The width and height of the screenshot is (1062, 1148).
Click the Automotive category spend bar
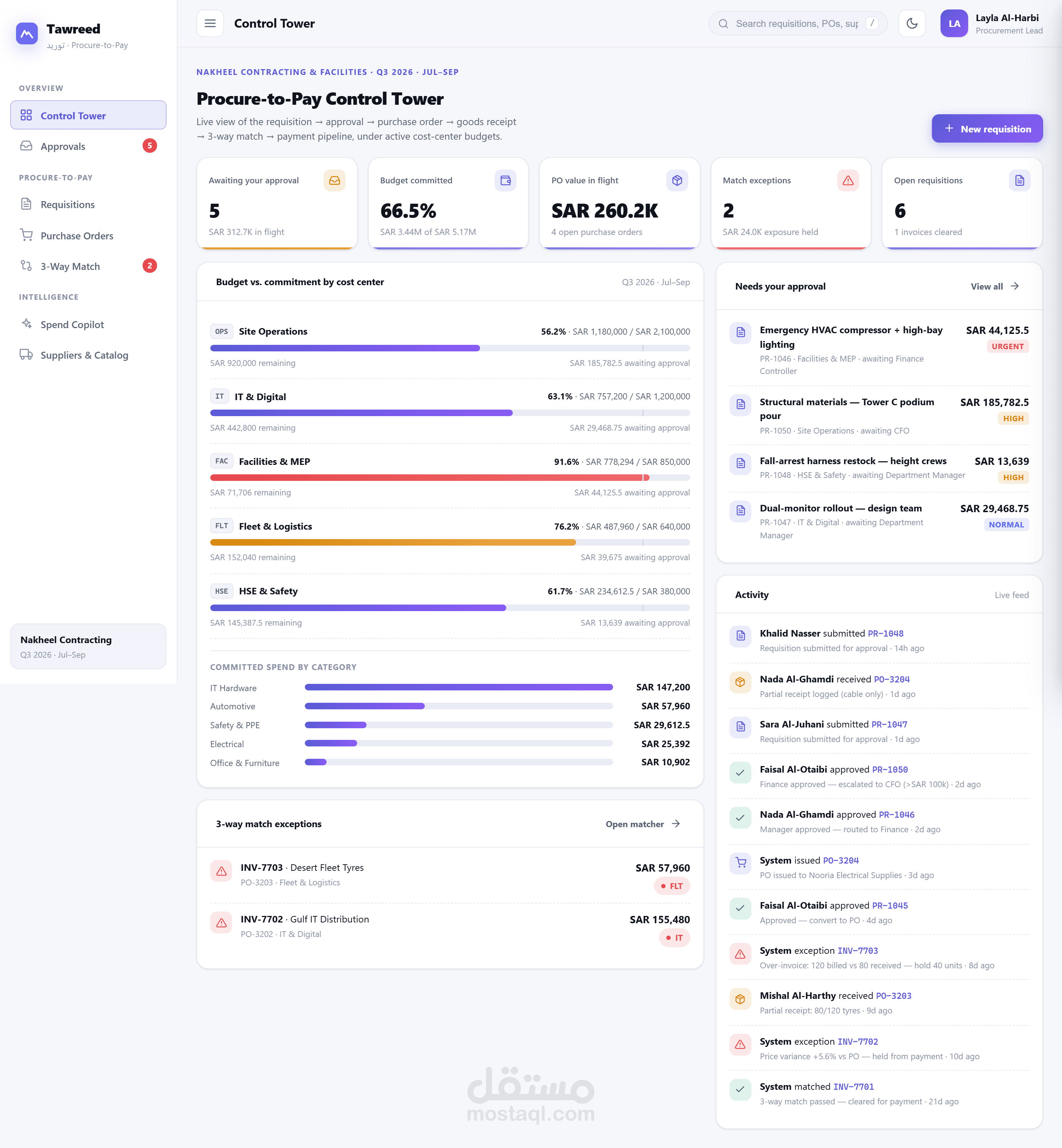click(x=459, y=706)
